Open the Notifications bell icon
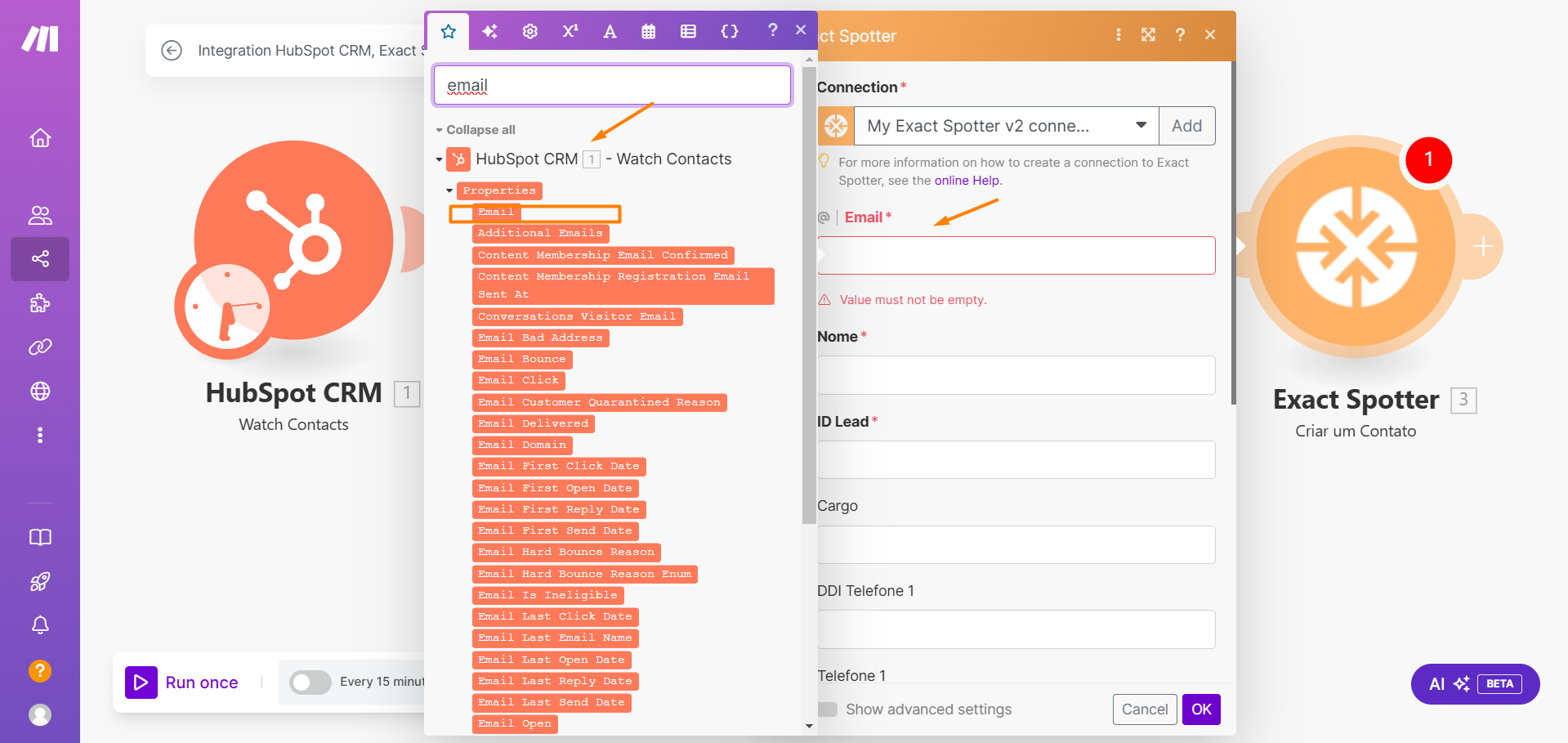1568x743 pixels. click(x=40, y=625)
